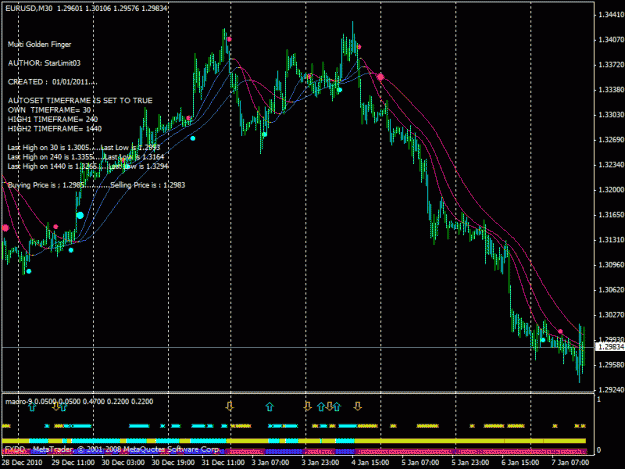625x469 pixels.
Task: Click the 'Buying Price is : 1.2985' text
Action: tap(46, 185)
